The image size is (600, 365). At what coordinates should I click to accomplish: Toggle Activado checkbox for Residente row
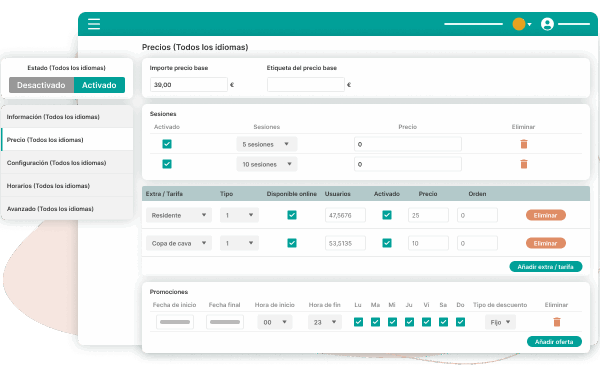point(387,215)
